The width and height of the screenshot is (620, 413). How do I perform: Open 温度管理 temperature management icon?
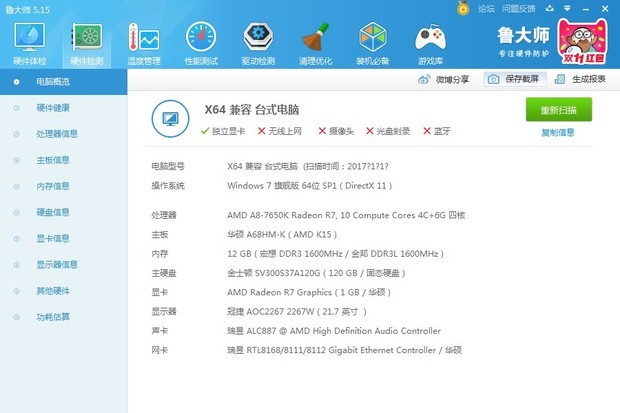click(144, 44)
